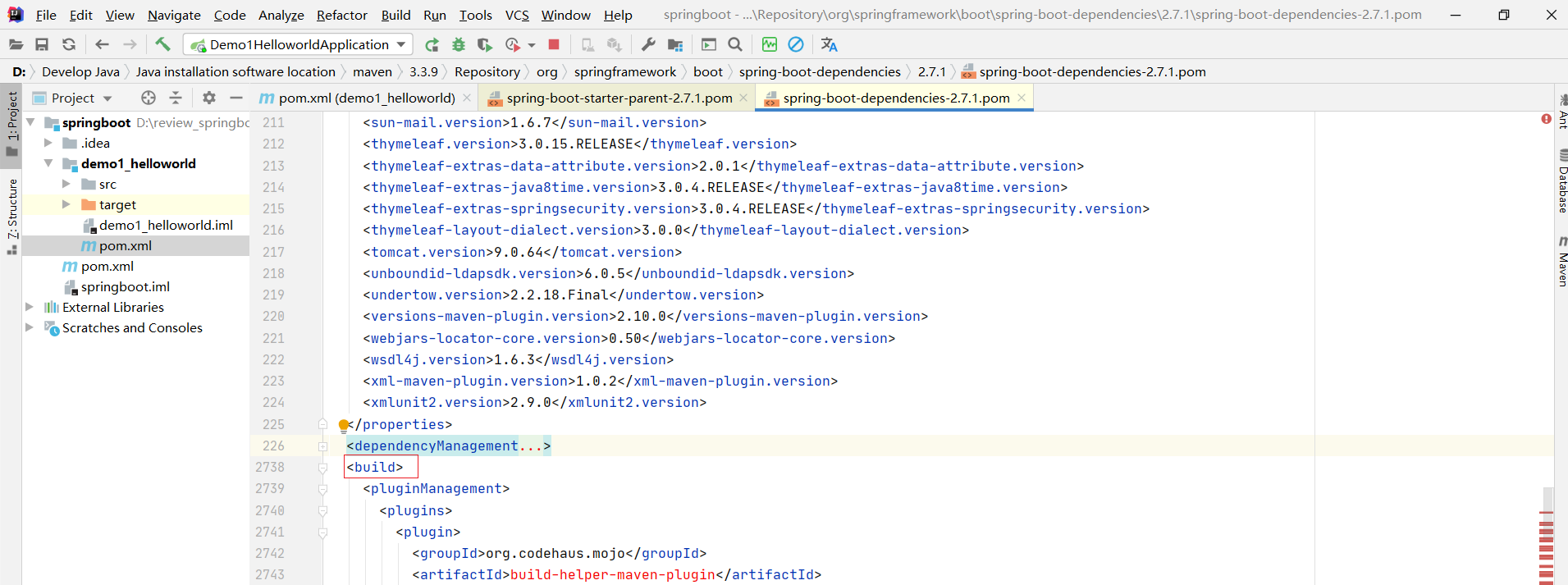
Task: Open settings with the wrench icon
Action: (648, 44)
